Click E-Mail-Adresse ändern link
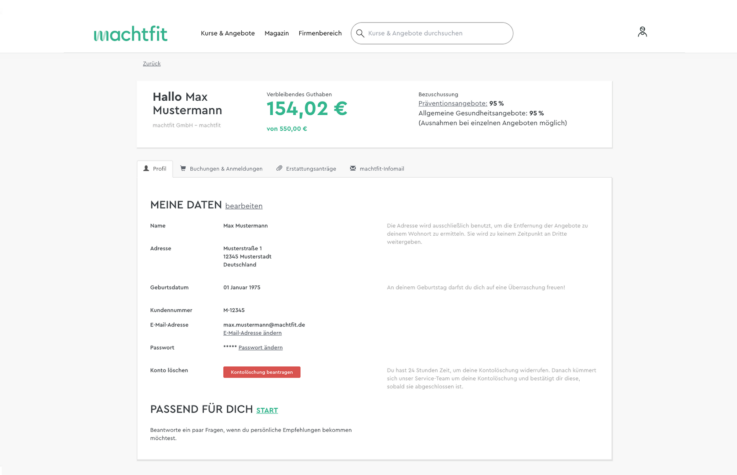Viewport: 737px width, 475px height. coord(245,333)
